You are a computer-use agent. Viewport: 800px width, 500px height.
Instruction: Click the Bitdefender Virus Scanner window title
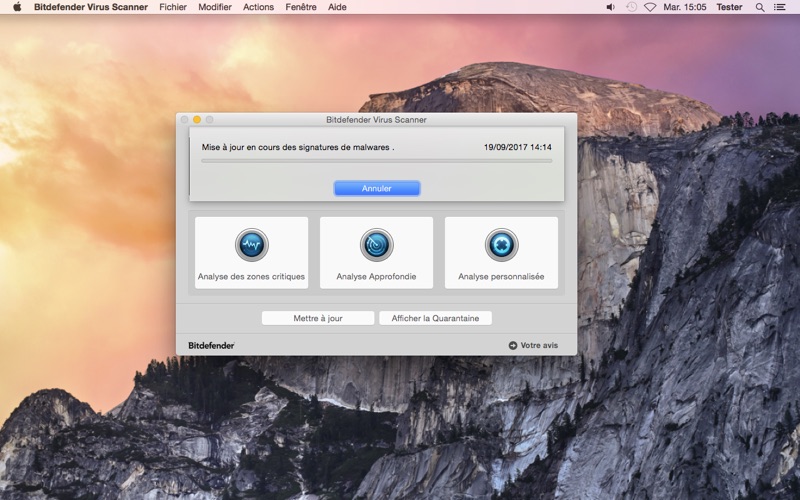pyautogui.click(x=376, y=119)
